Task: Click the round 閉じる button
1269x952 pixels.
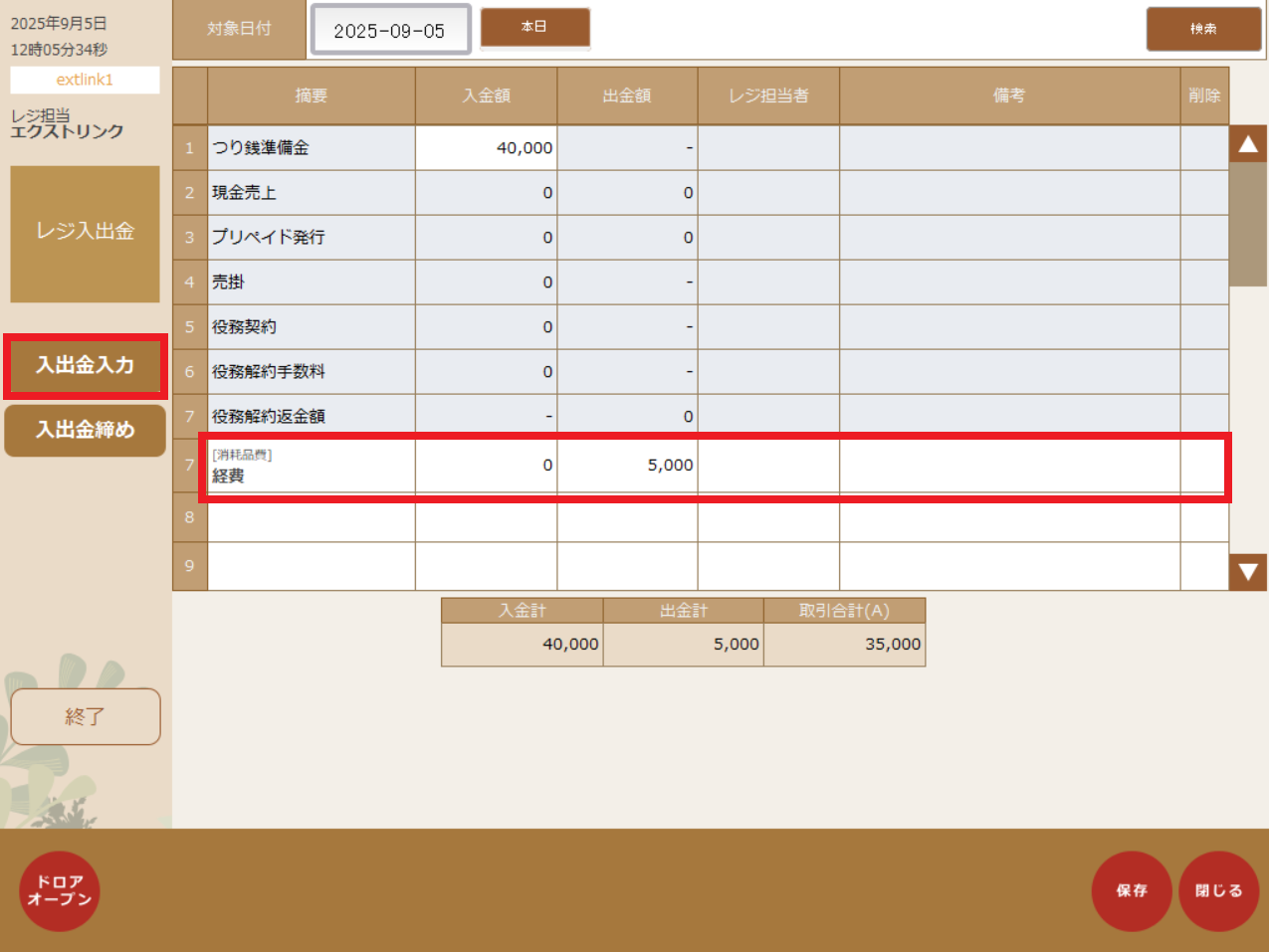Action: tap(1218, 890)
